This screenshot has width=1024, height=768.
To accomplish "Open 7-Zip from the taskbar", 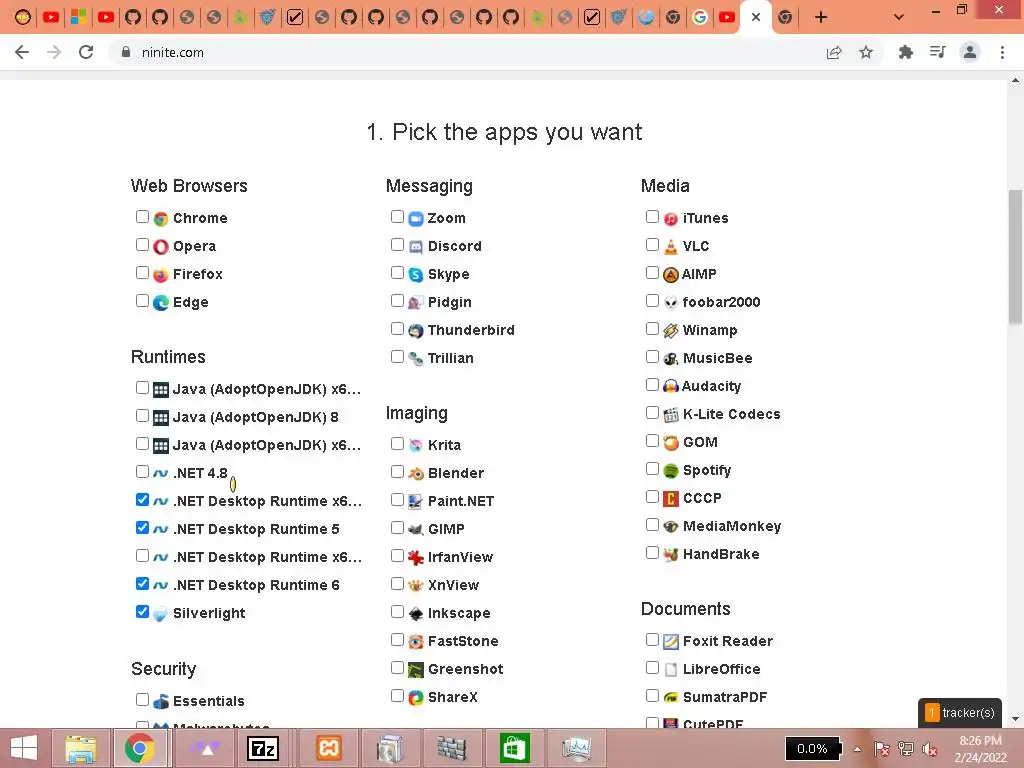I will pos(263,748).
